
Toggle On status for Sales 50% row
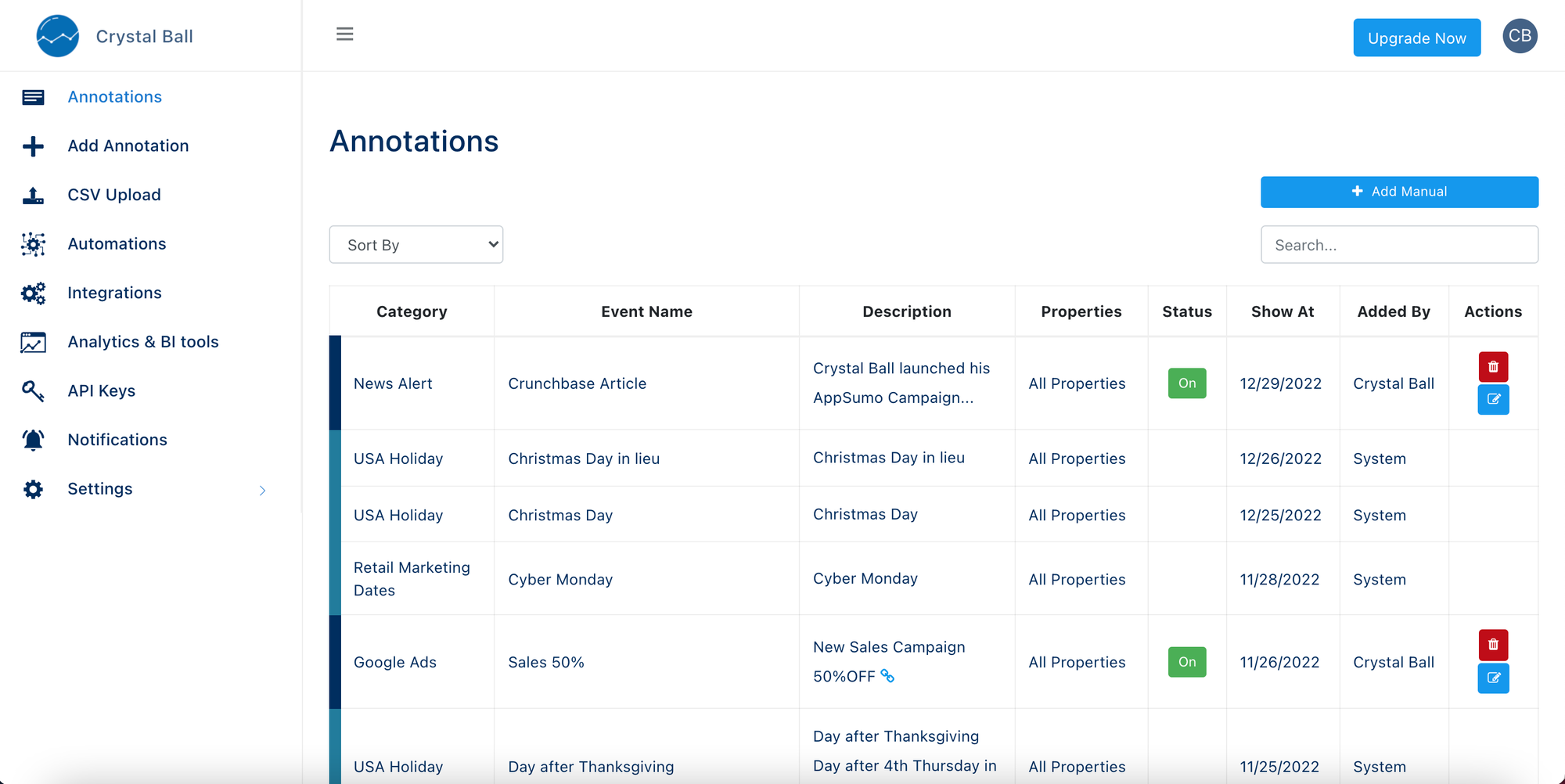tap(1187, 662)
